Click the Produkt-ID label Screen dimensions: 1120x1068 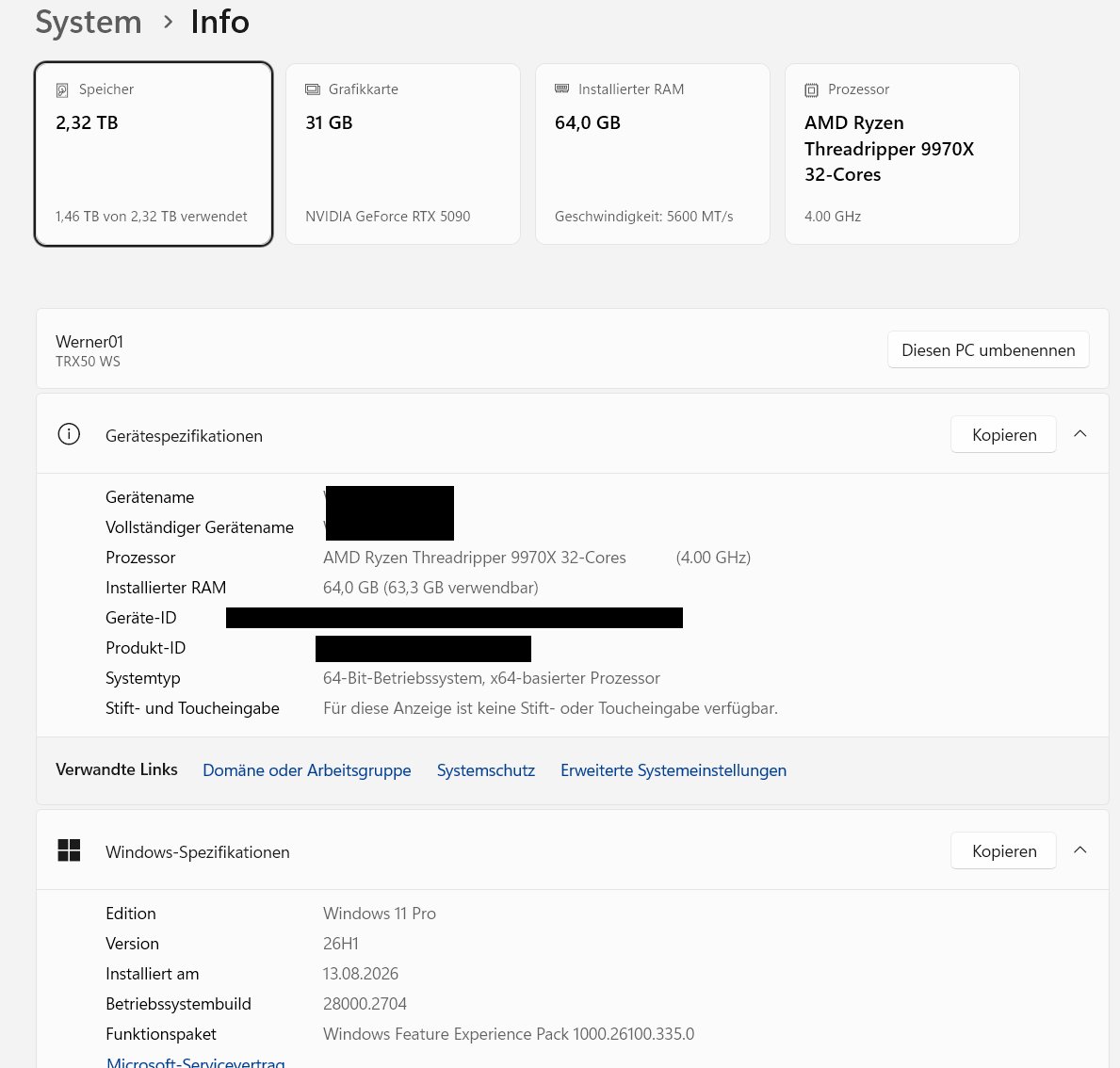coord(146,648)
